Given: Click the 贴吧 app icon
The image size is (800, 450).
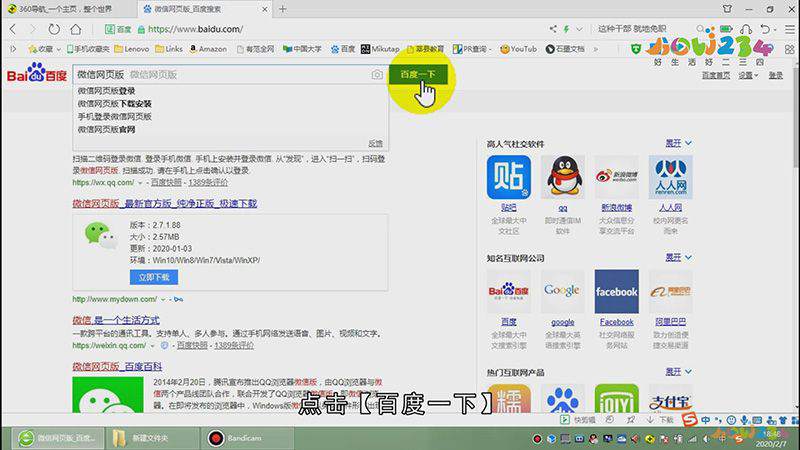Looking at the screenshot, I should (509, 177).
